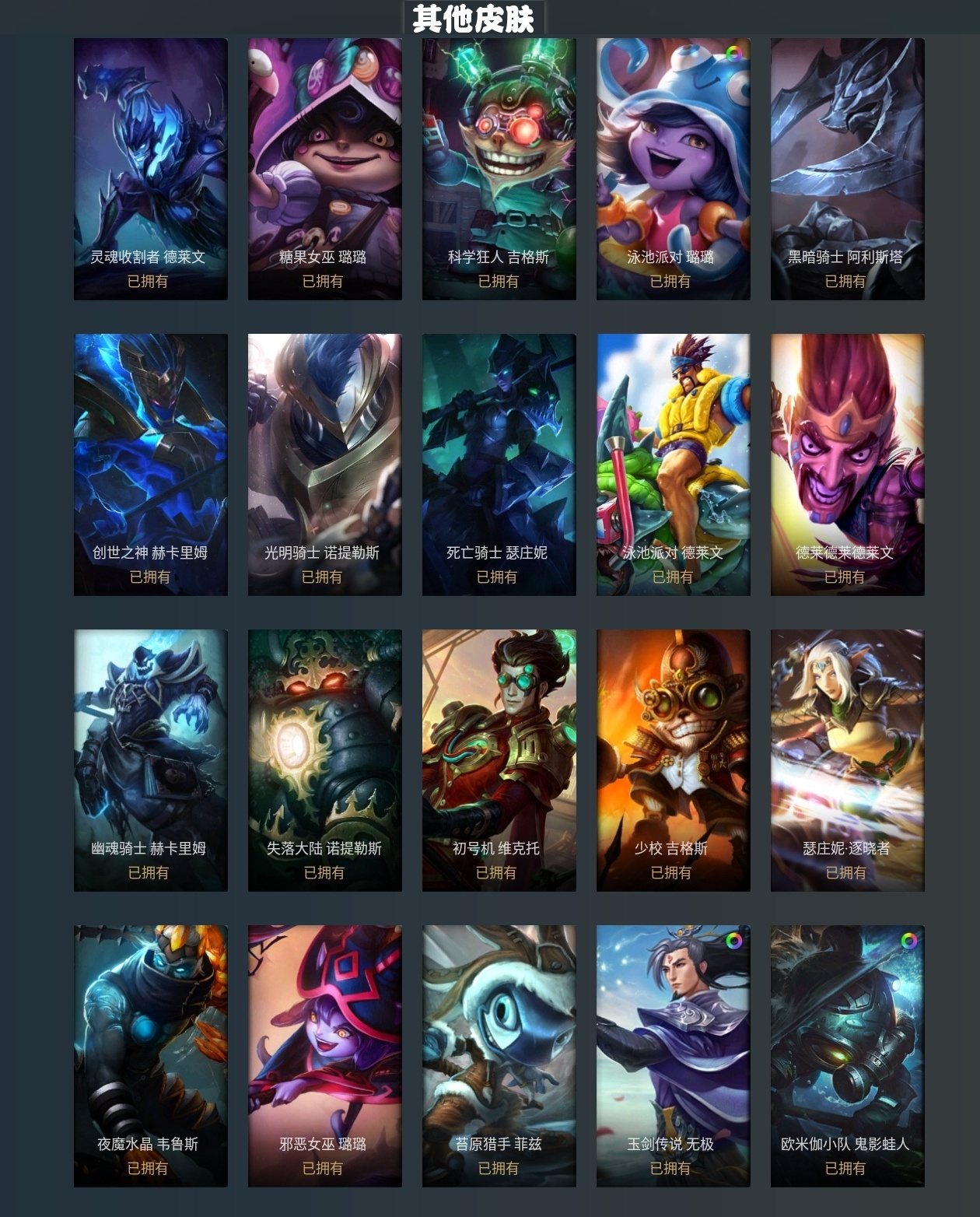Click the chroma icon on 玉剑传说 无极
Viewport: 980px width, 1217px height.
(733, 941)
